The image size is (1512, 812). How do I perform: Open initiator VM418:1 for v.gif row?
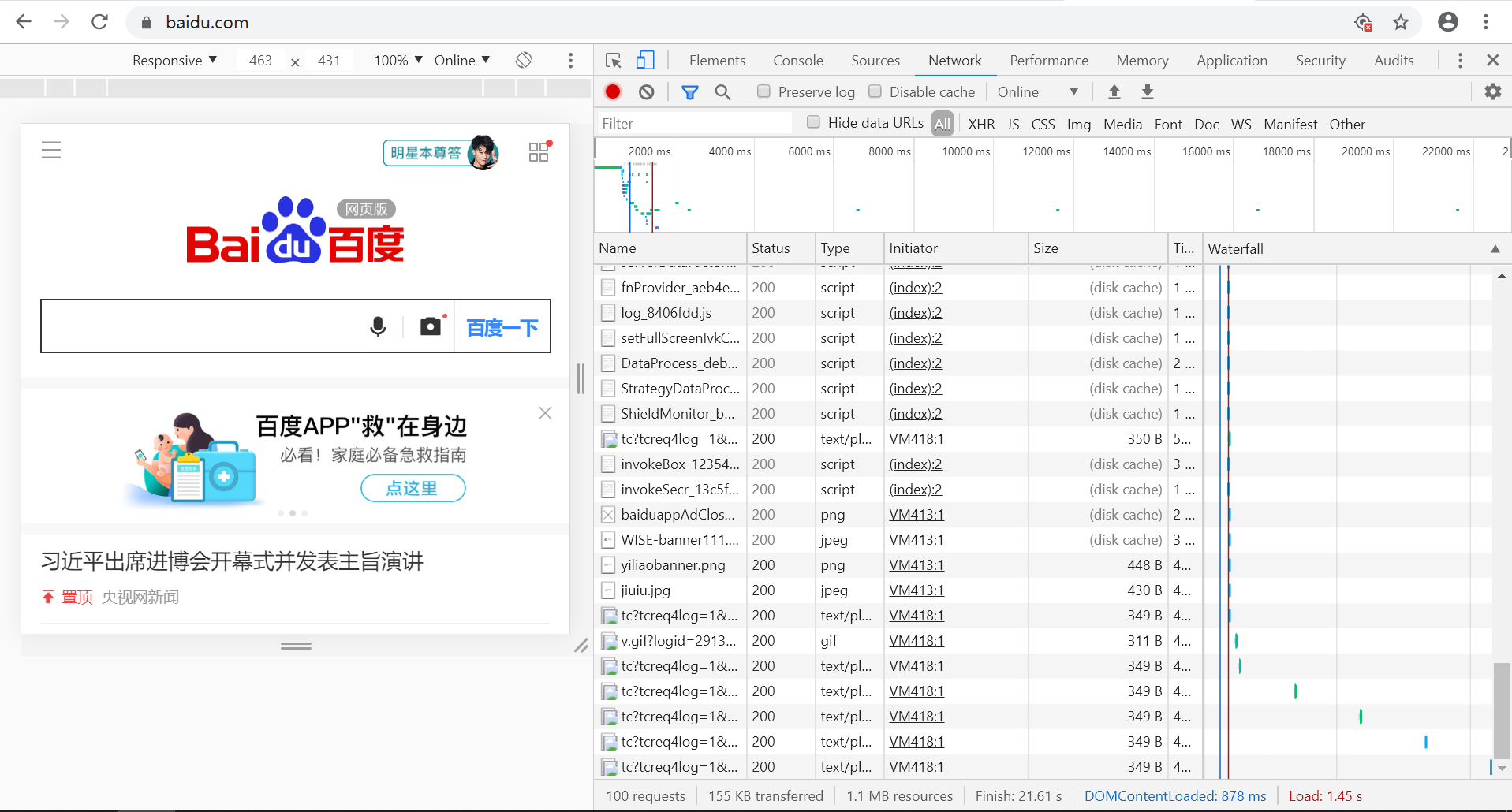[917, 641]
